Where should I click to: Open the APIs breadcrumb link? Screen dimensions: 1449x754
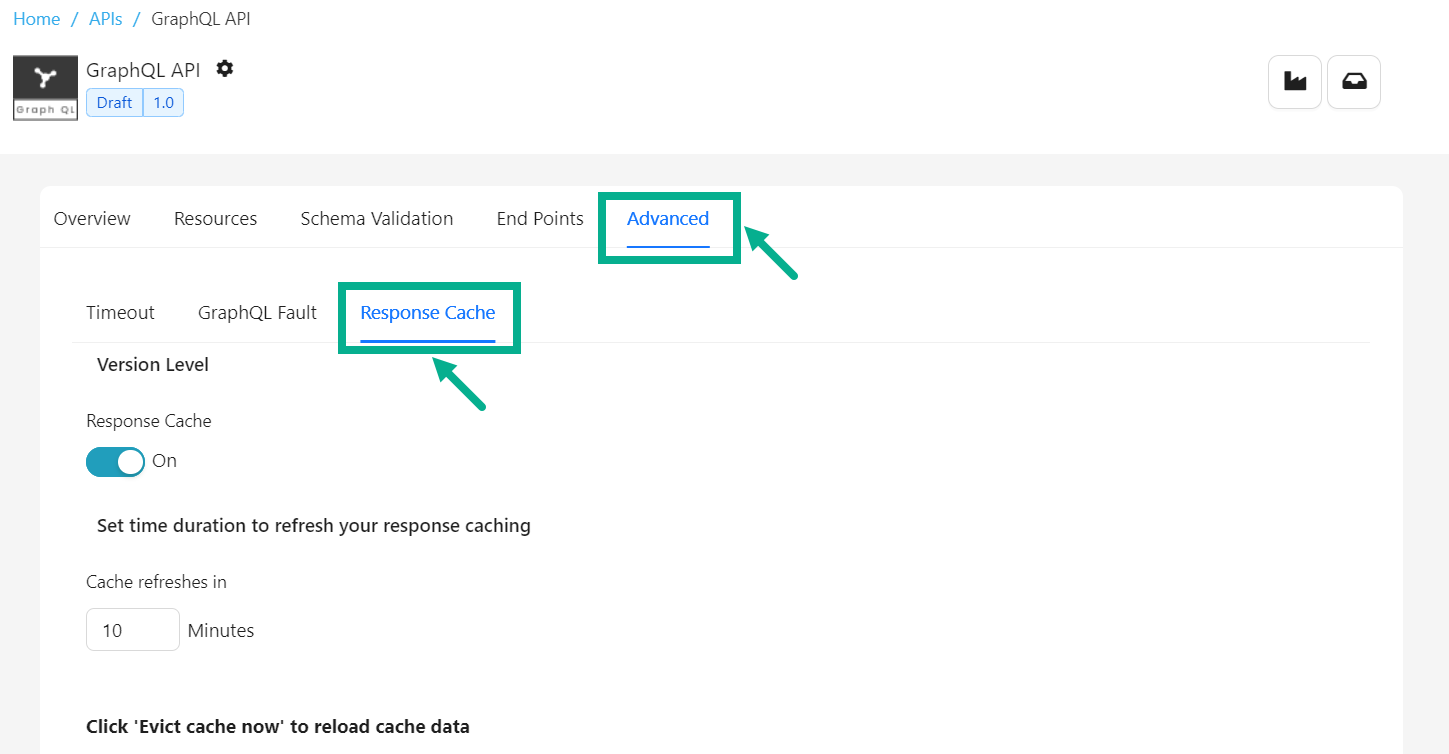[x=105, y=18]
